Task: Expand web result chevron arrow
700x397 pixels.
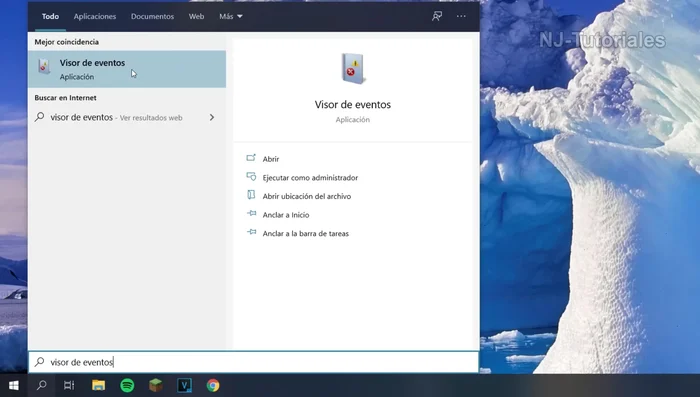Action: tap(212, 117)
